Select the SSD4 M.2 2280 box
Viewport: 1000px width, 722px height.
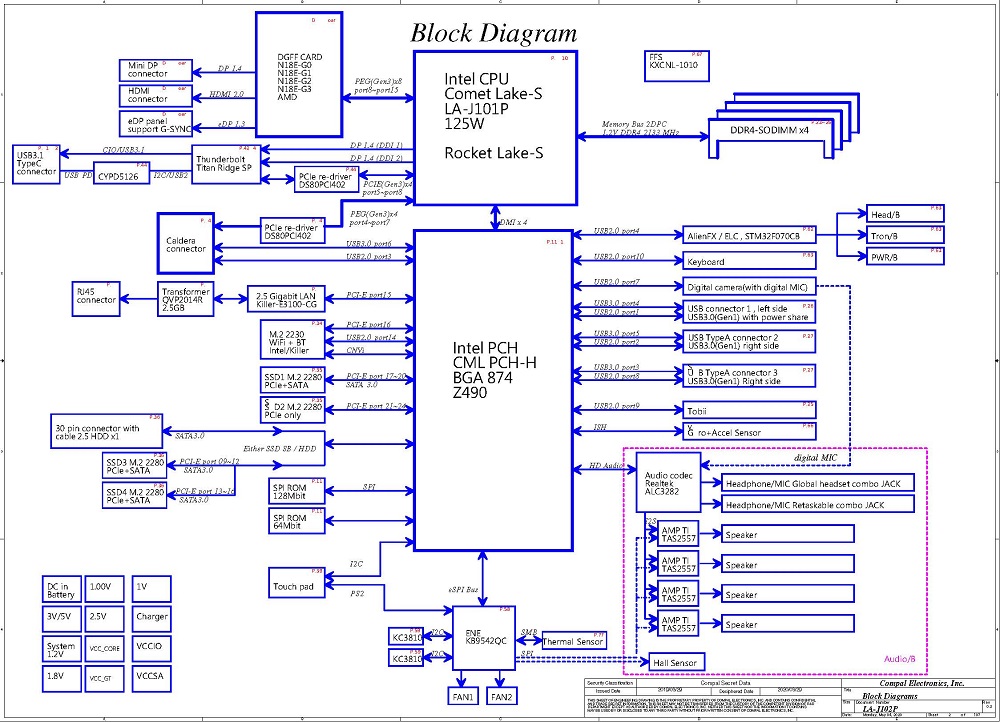pyautogui.click(x=135, y=496)
